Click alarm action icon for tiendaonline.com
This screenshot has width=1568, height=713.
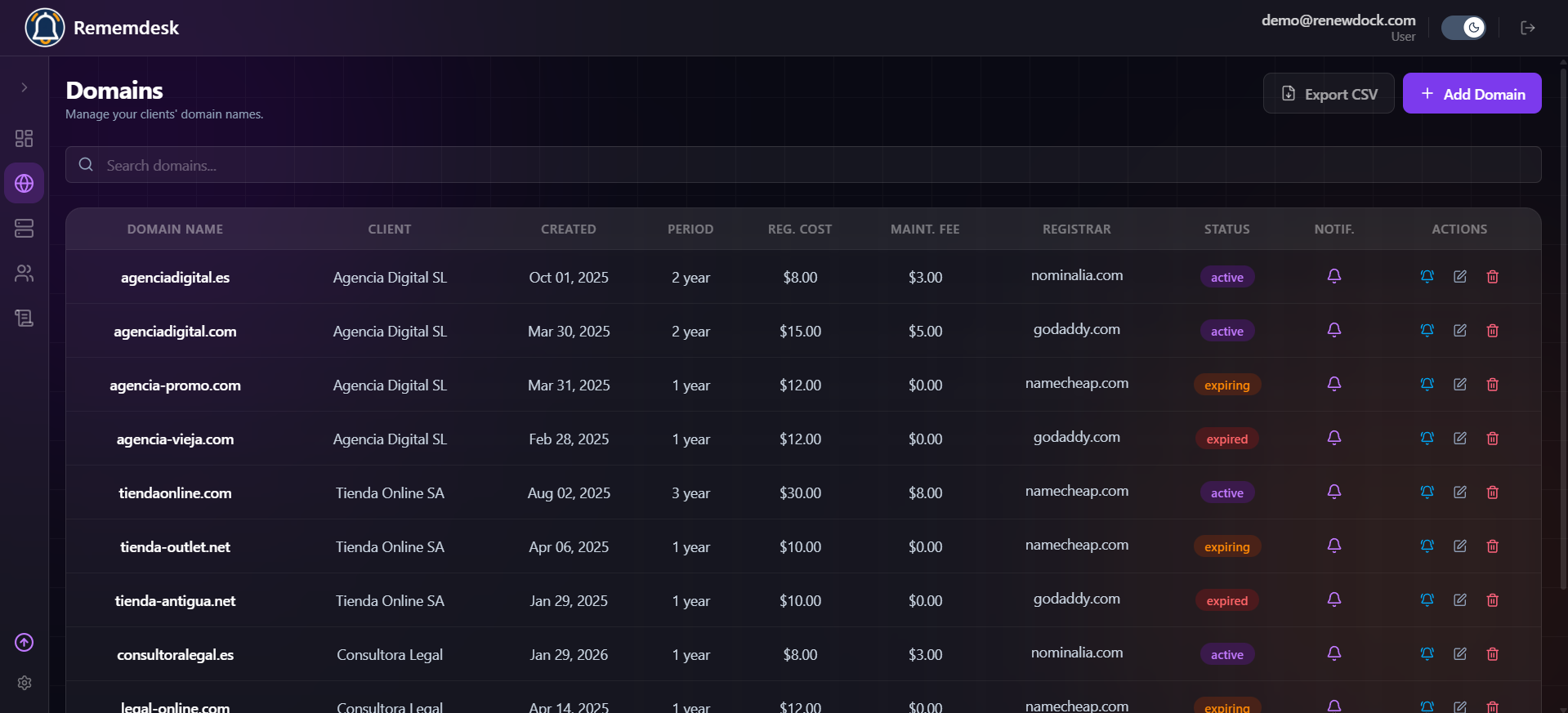tap(1427, 492)
